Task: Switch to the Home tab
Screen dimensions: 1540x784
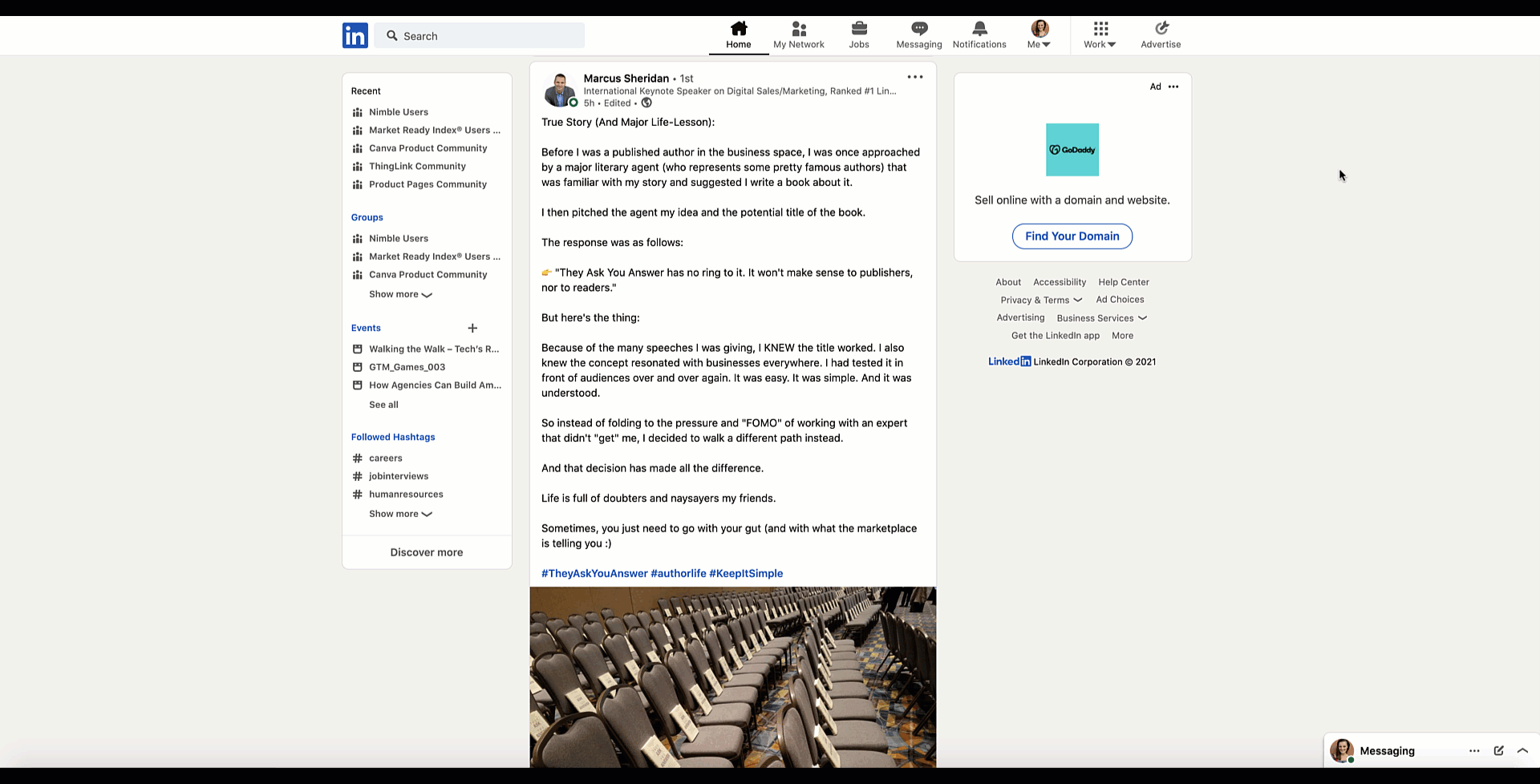Action: click(x=739, y=35)
